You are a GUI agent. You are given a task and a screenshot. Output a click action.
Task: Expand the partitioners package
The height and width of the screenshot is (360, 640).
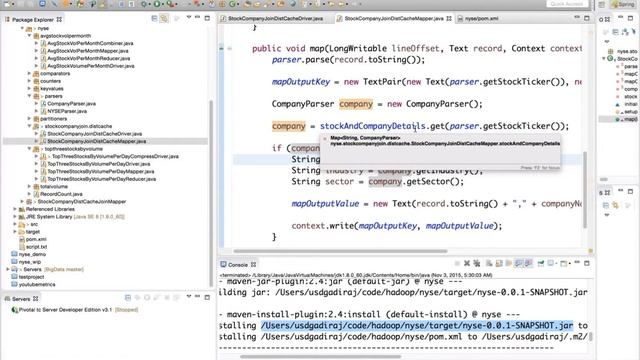[29, 118]
